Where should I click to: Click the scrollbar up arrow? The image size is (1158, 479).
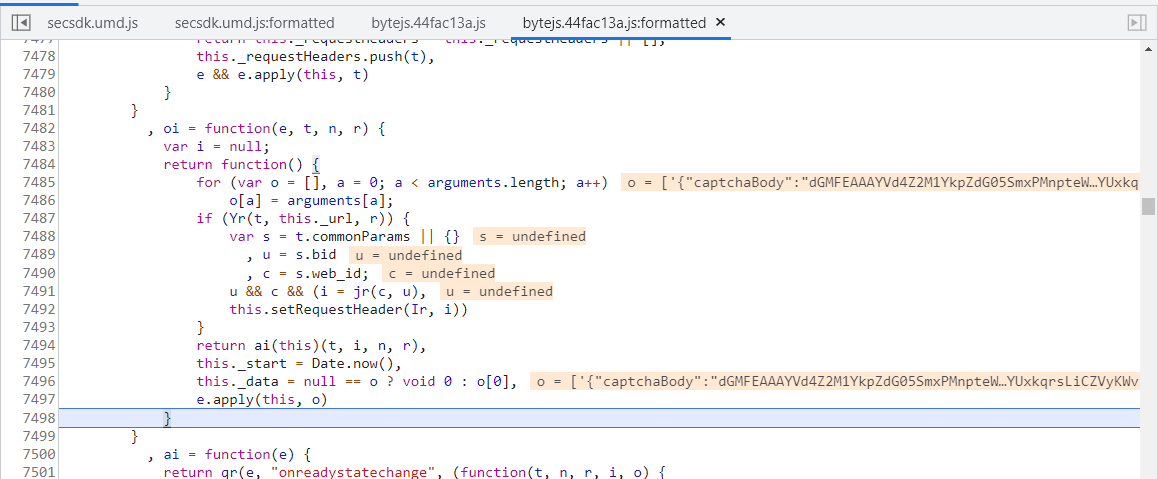pos(1147,49)
